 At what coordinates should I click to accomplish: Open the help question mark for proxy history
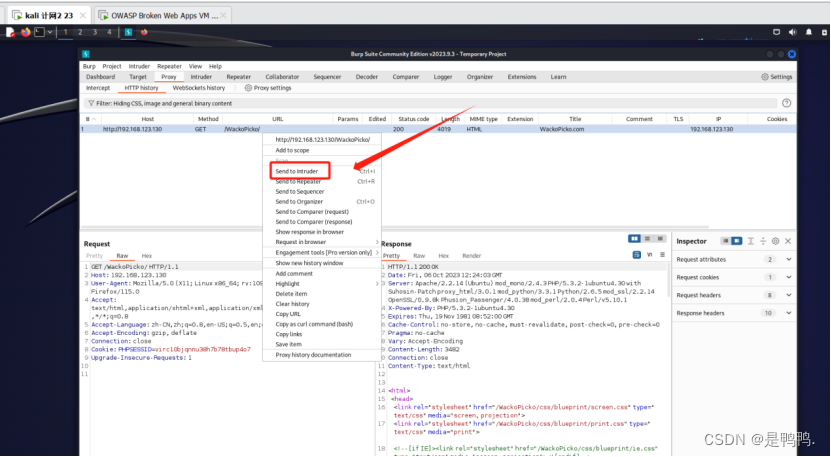pyautogui.click(x=786, y=103)
